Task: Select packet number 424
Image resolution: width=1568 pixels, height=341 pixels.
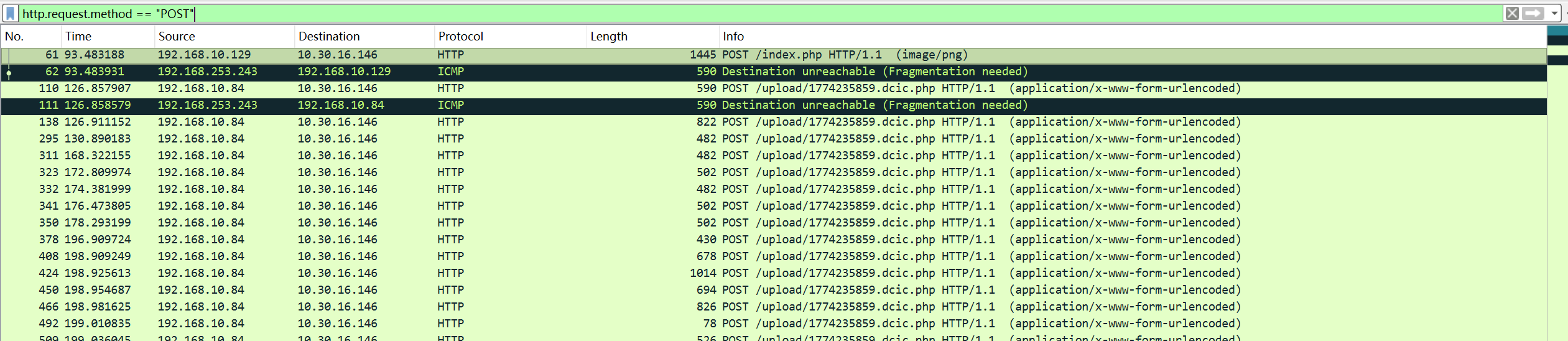Action: [x=774, y=273]
